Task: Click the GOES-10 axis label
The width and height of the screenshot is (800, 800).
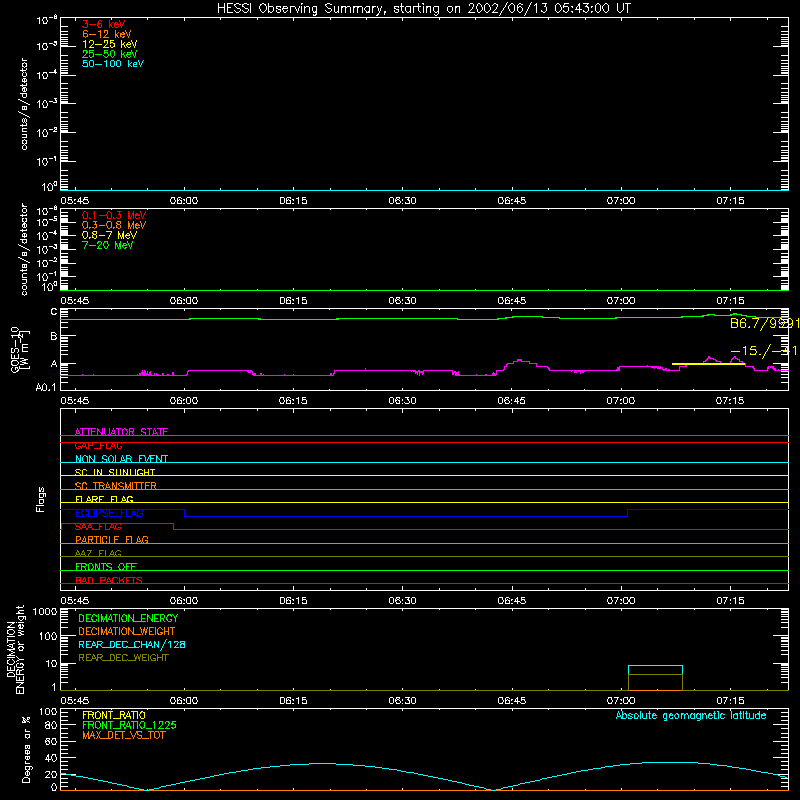Action: [x=20, y=349]
